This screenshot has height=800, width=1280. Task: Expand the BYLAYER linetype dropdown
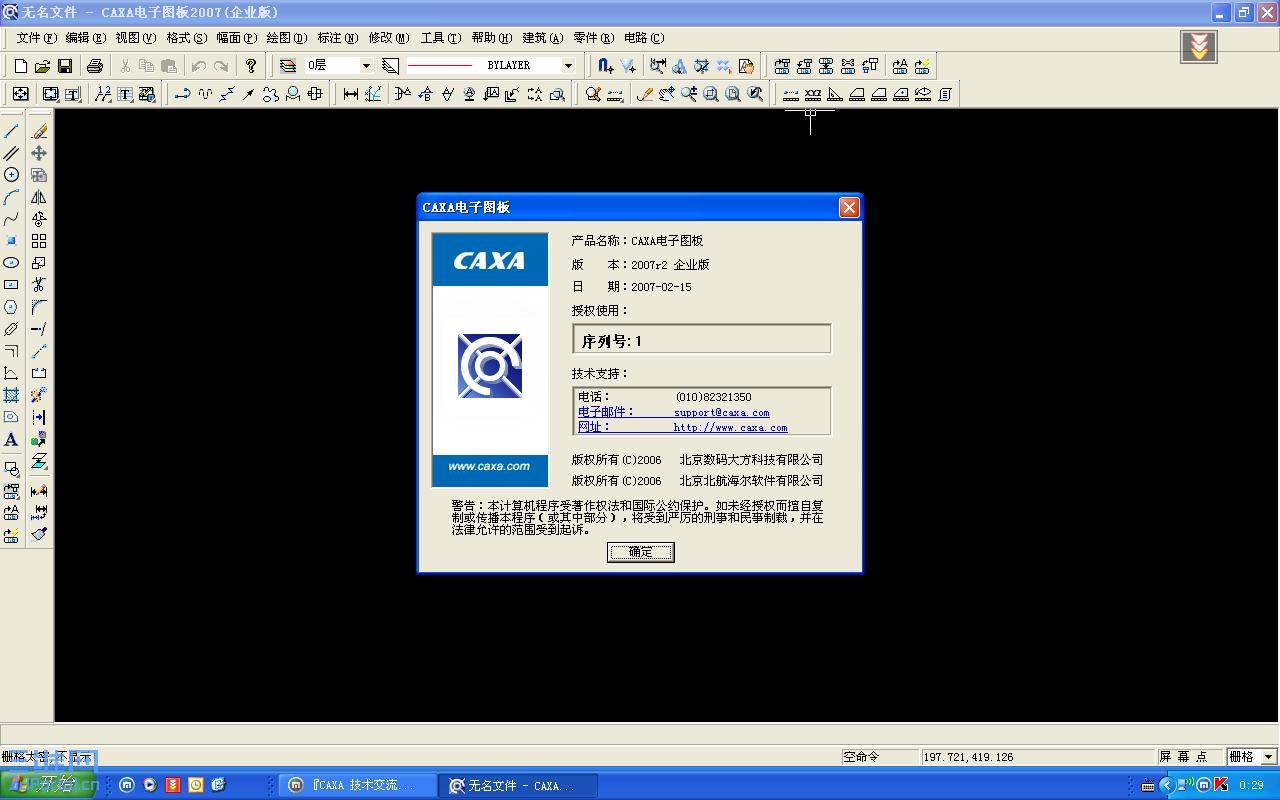coord(569,66)
